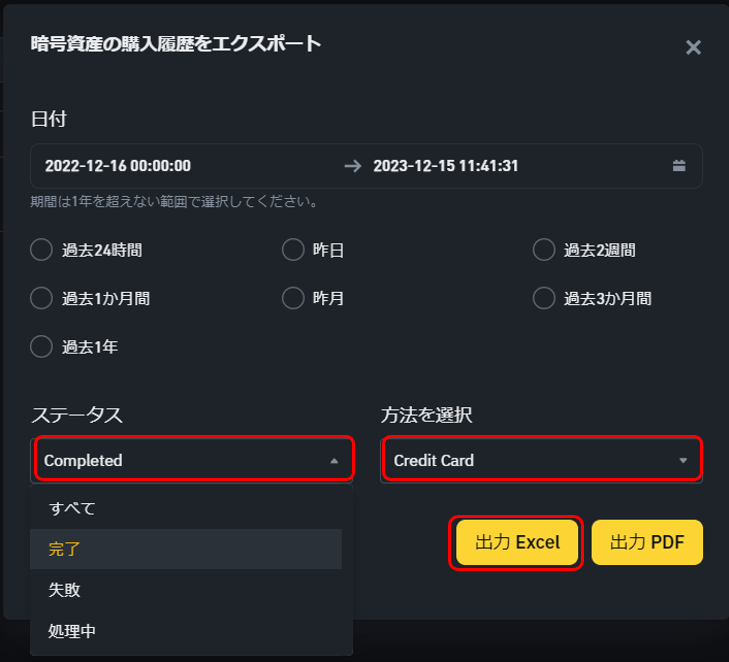Select the 過去2週間 radio button

[x=544, y=250]
